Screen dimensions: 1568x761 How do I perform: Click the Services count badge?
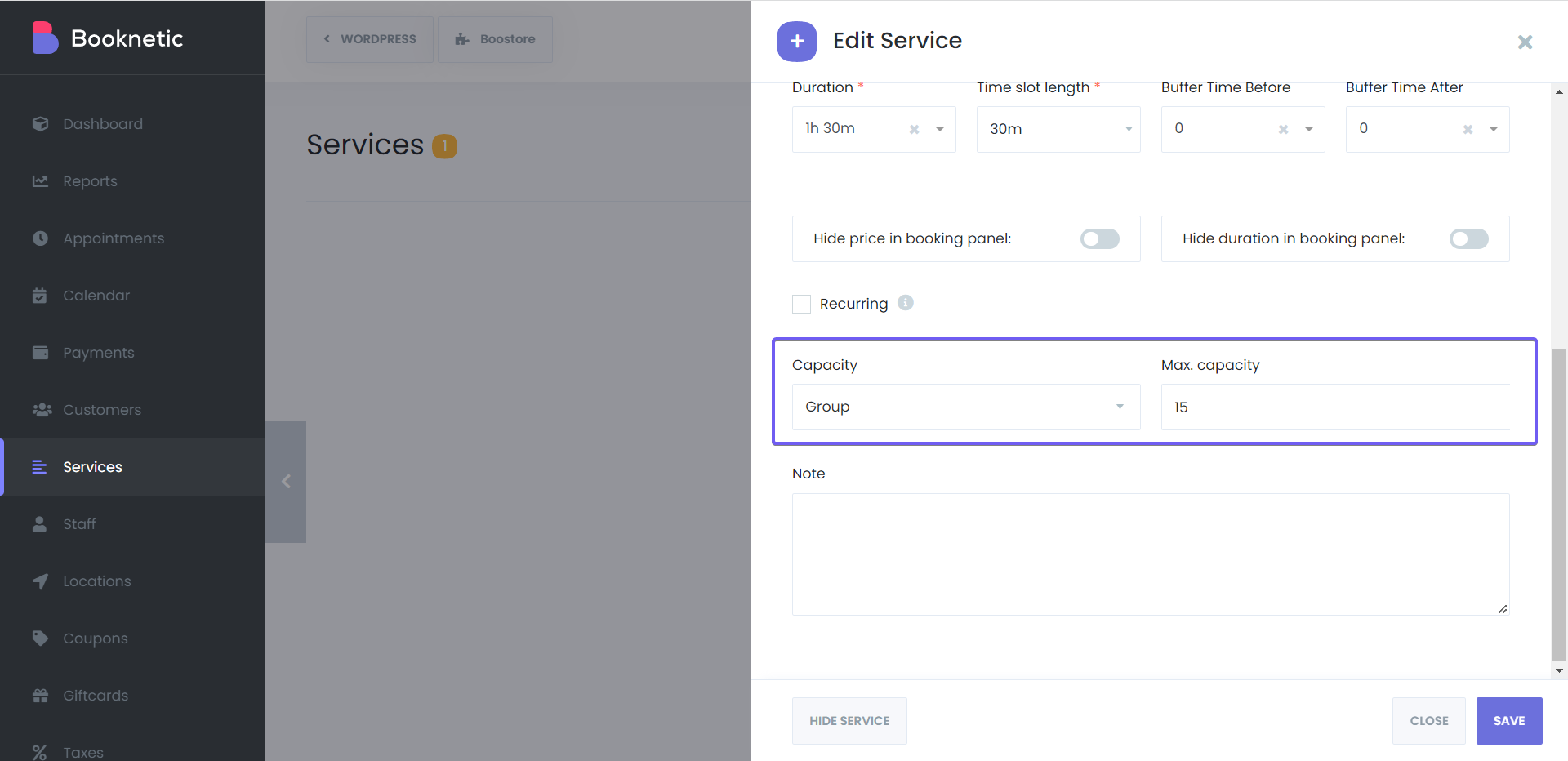[444, 146]
